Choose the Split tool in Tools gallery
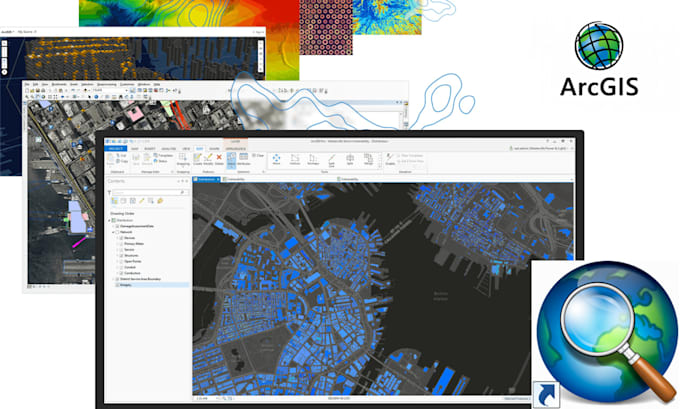The height and width of the screenshot is (409, 680). pos(350,159)
